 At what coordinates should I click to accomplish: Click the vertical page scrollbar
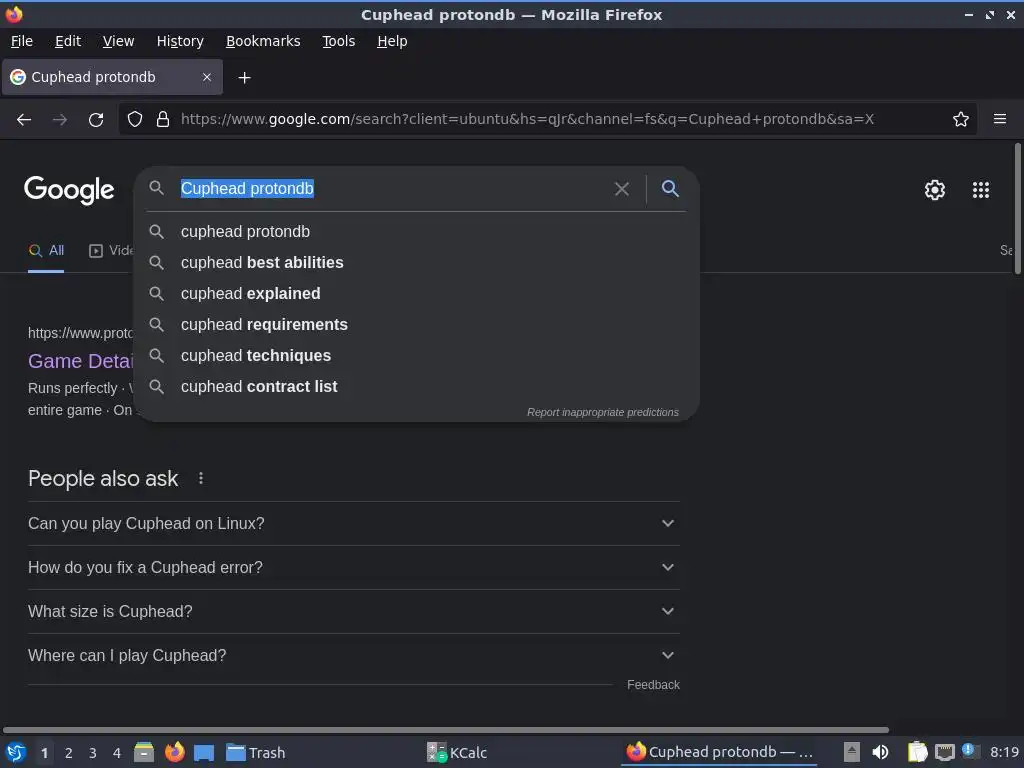pyautogui.click(x=1017, y=209)
